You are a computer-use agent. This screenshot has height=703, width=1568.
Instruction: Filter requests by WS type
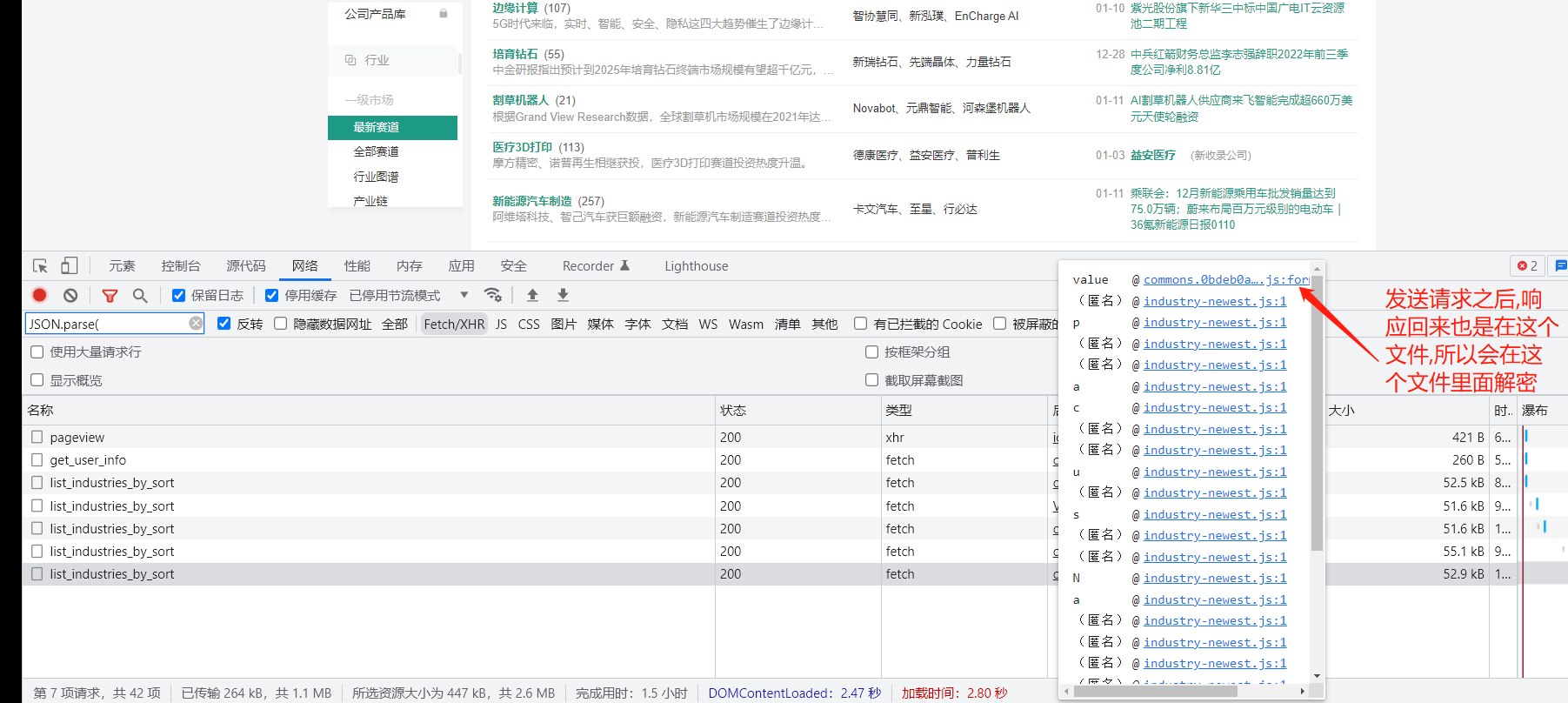[709, 324]
